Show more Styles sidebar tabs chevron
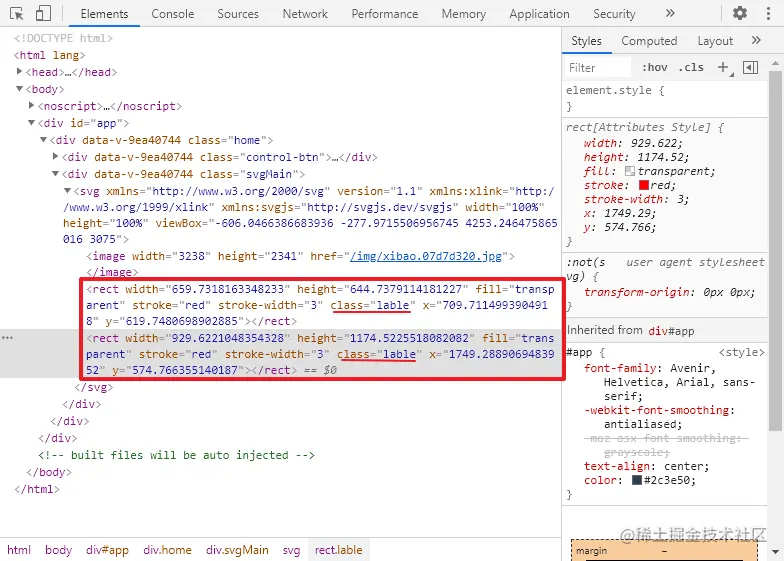Screen dimensions: 784x561 click(756, 40)
